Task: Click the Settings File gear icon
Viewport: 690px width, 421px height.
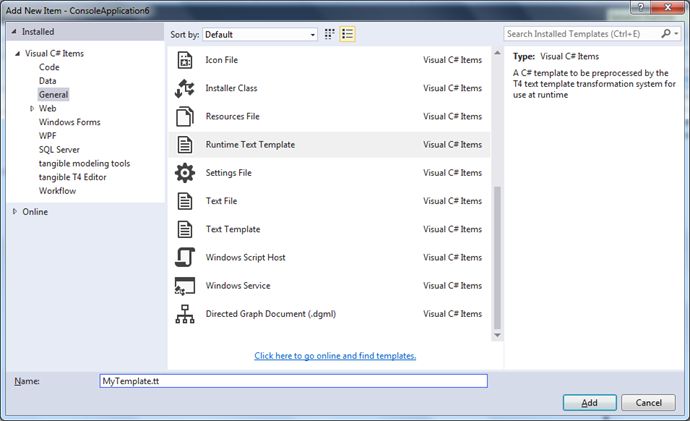Action: [185, 172]
